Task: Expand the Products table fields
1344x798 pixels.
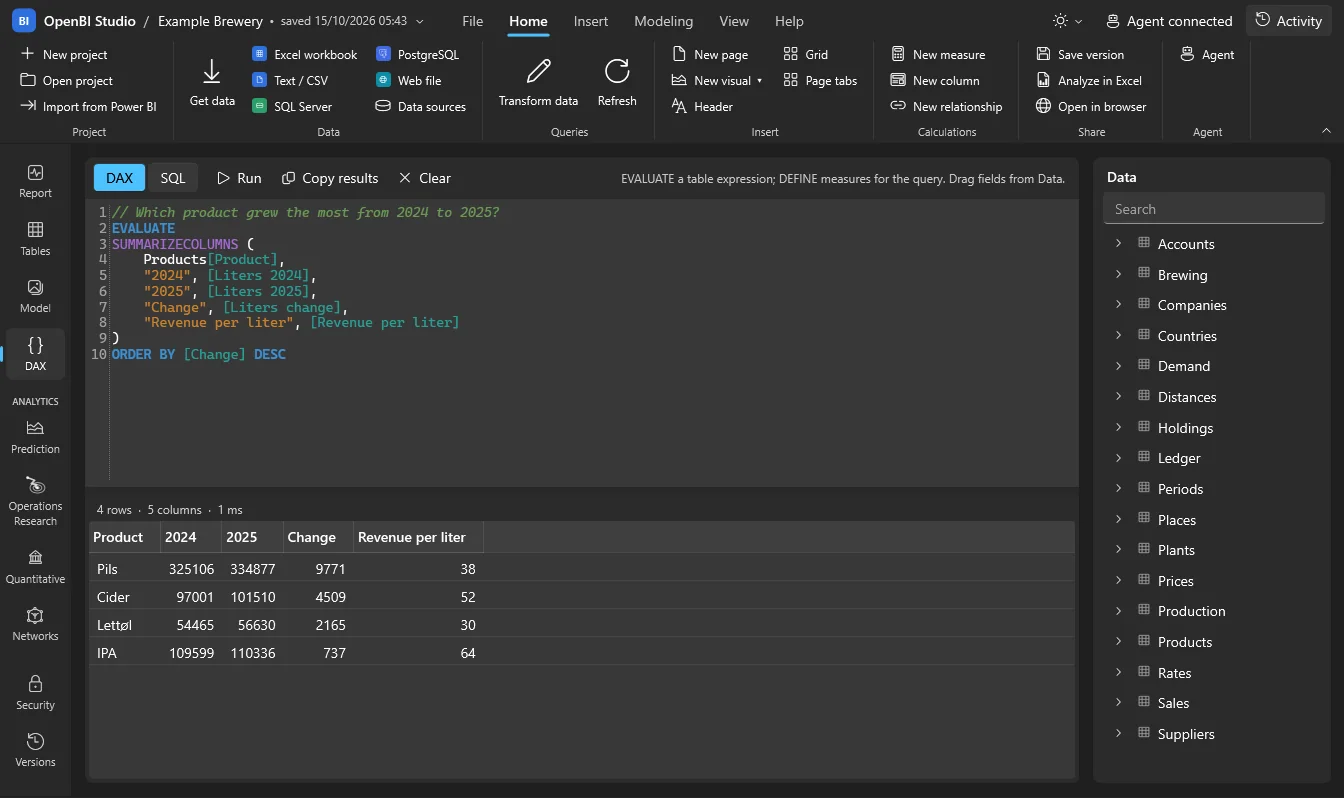Action: pyautogui.click(x=1119, y=642)
